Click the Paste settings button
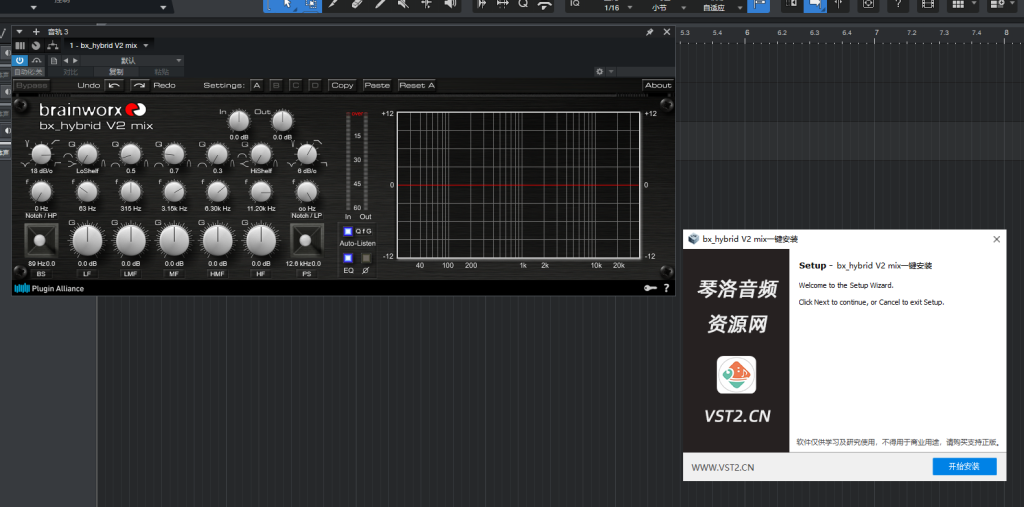The height and width of the screenshot is (507, 1024). click(377, 86)
